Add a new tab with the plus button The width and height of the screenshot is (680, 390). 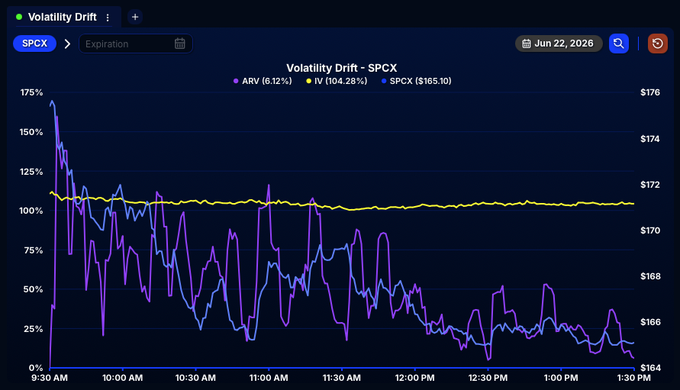coord(135,17)
